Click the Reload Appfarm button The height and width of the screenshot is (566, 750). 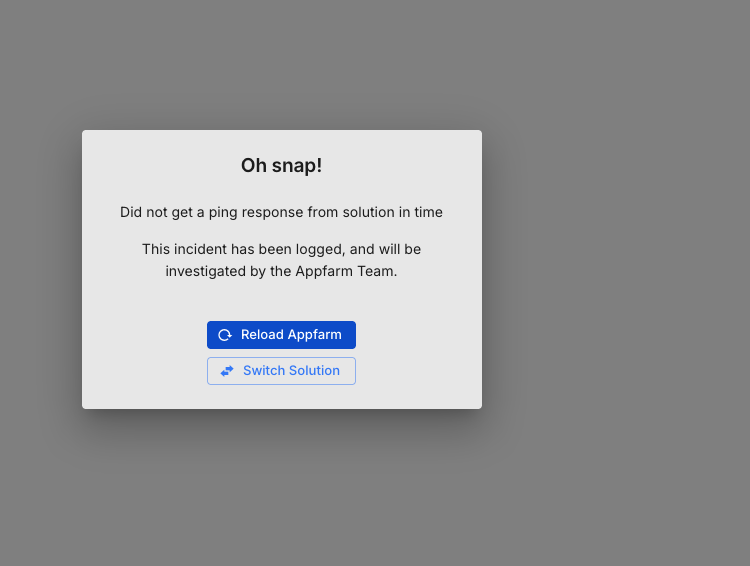pyautogui.click(x=281, y=335)
